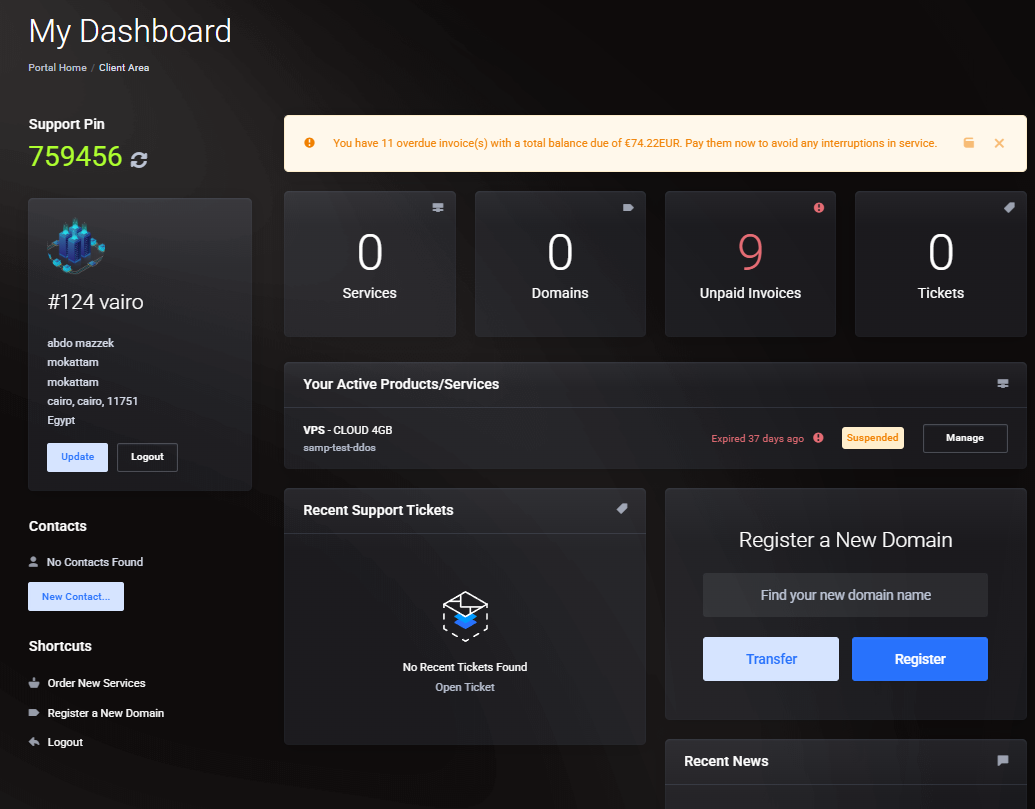The width and height of the screenshot is (1035, 809).
Task: Click the Register domain button
Action: [x=919, y=659]
